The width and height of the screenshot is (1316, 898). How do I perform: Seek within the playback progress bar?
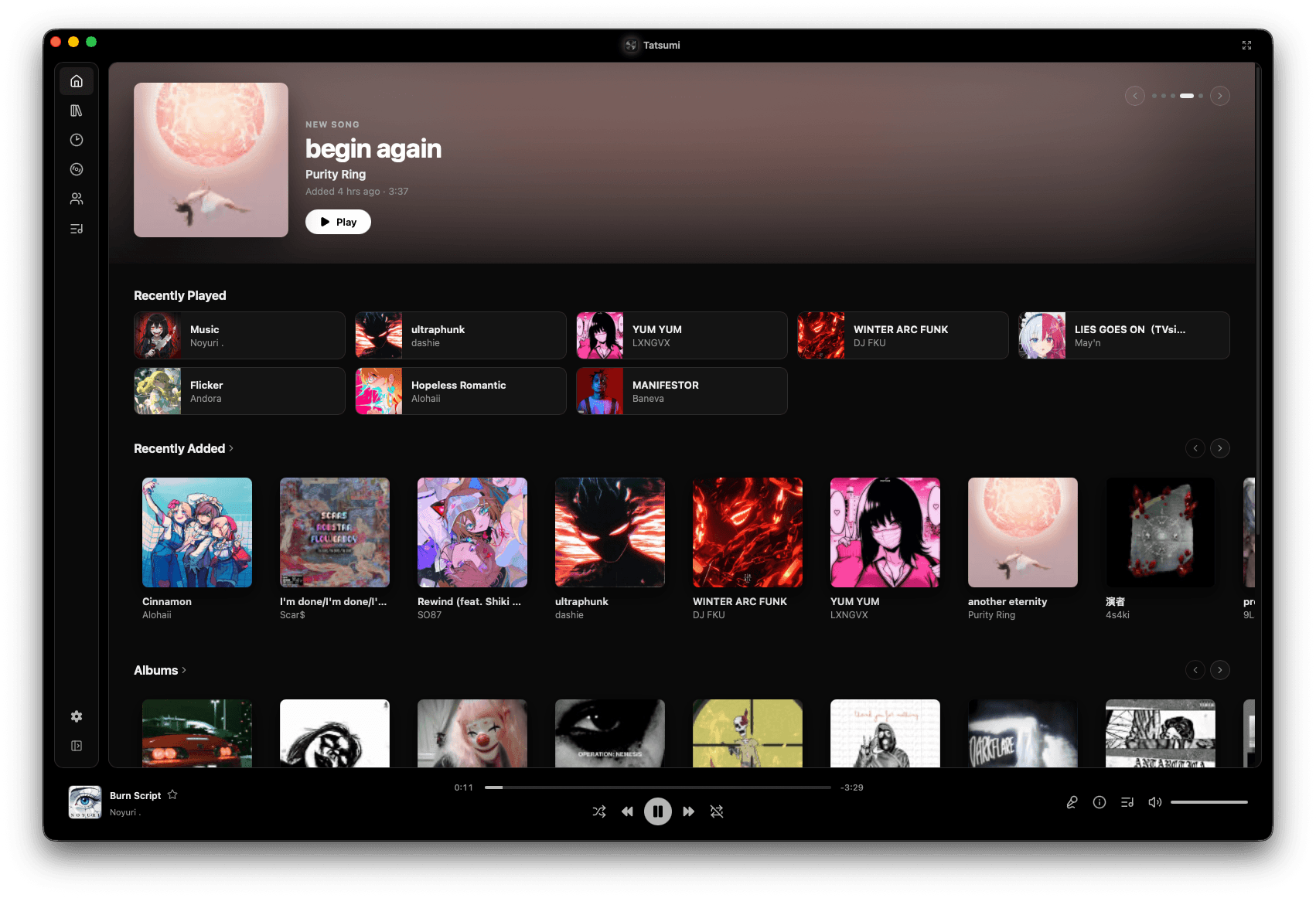[658, 787]
